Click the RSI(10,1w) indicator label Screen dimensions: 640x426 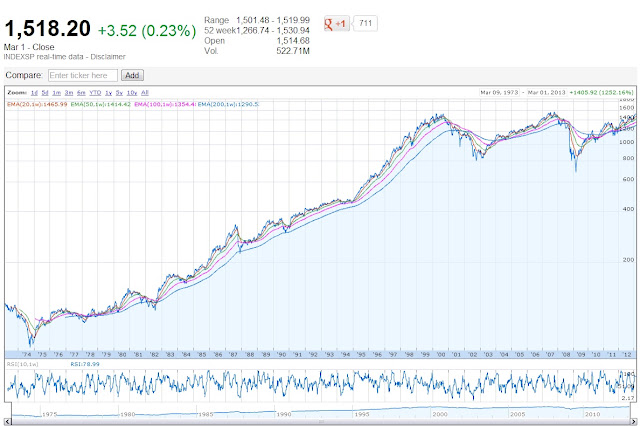[22, 364]
